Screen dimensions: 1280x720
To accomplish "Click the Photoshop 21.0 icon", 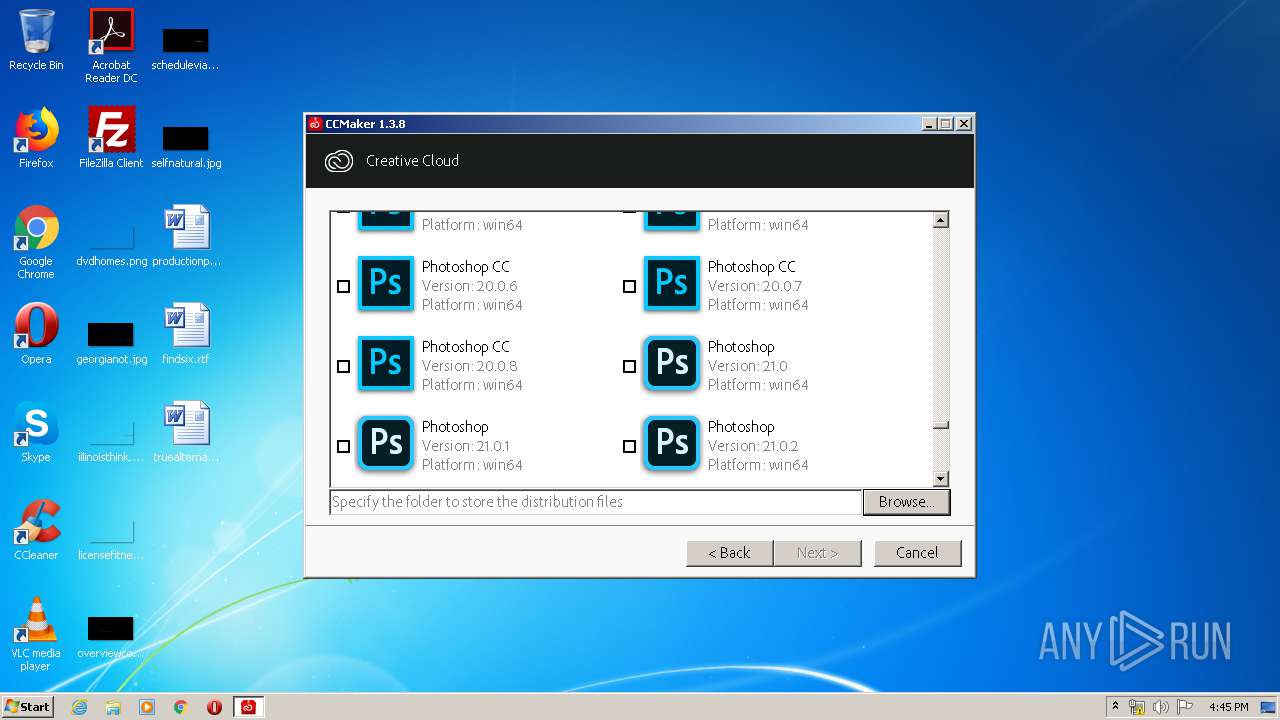I will tap(672, 363).
